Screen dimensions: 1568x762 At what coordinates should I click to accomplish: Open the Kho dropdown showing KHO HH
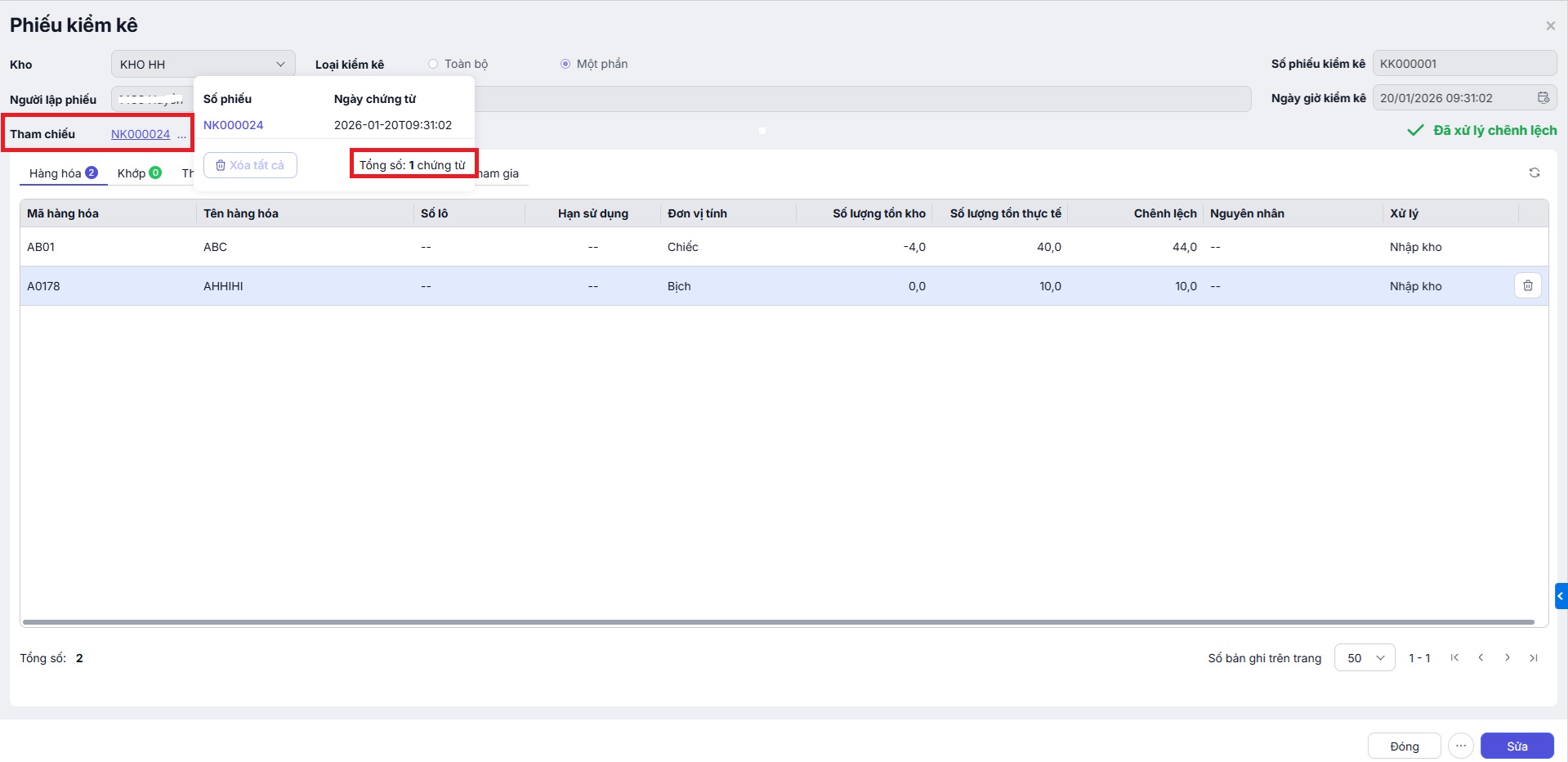(203, 64)
